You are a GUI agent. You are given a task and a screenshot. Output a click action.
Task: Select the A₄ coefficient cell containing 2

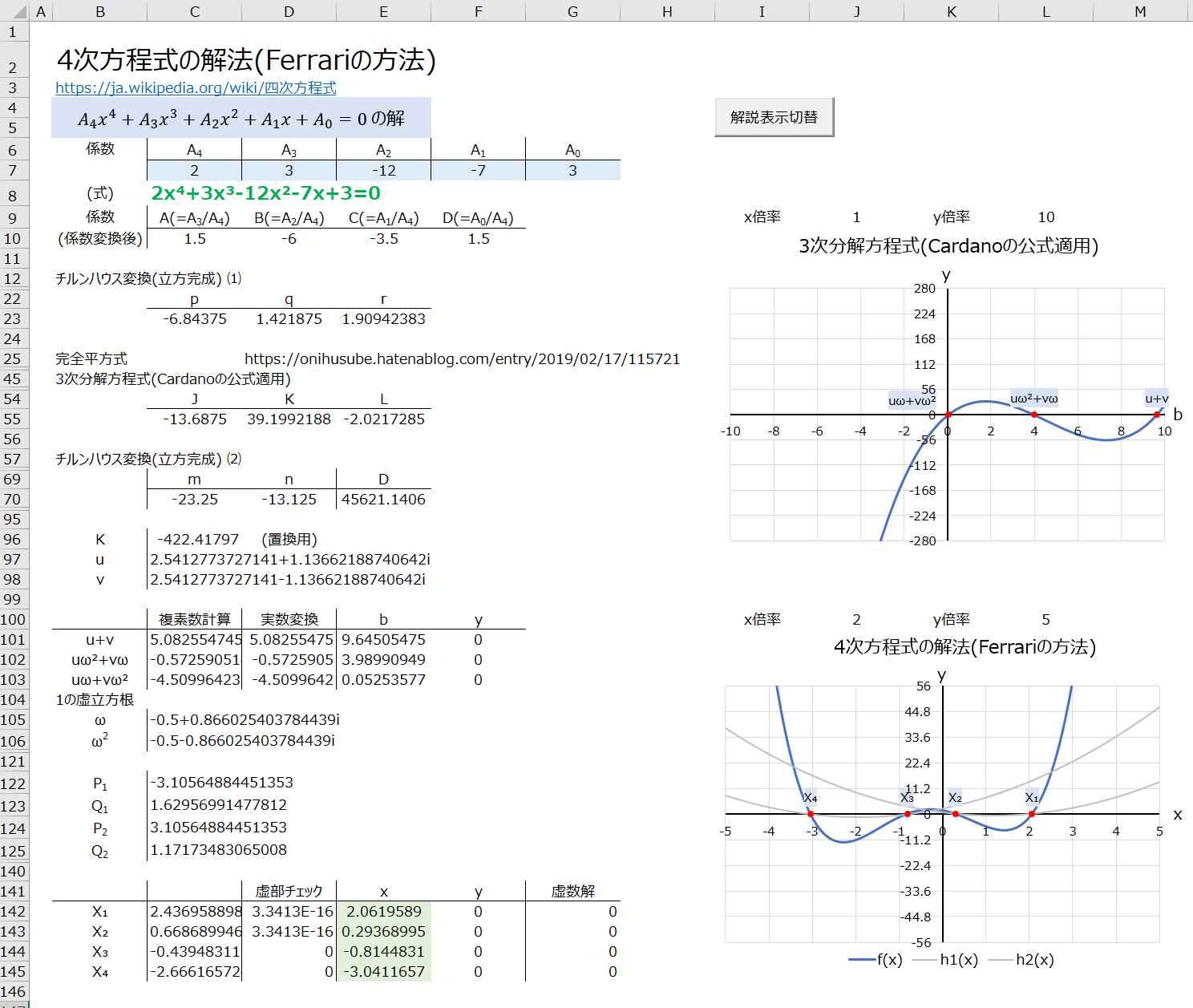coord(195,171)
